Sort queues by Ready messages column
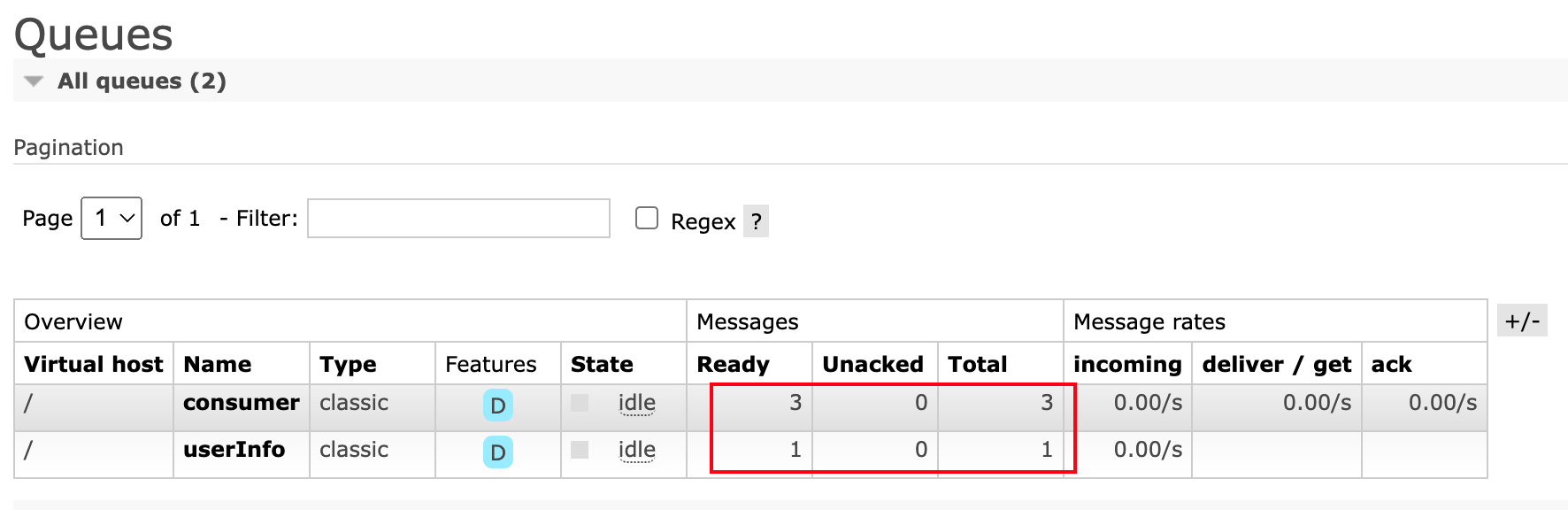The height and width of the screenshot is (510, 1568). [733, 365]
